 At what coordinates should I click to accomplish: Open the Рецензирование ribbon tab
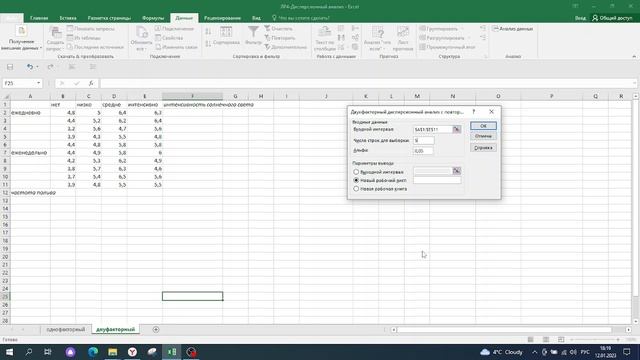pyautogui.click(x=222, y=18)
